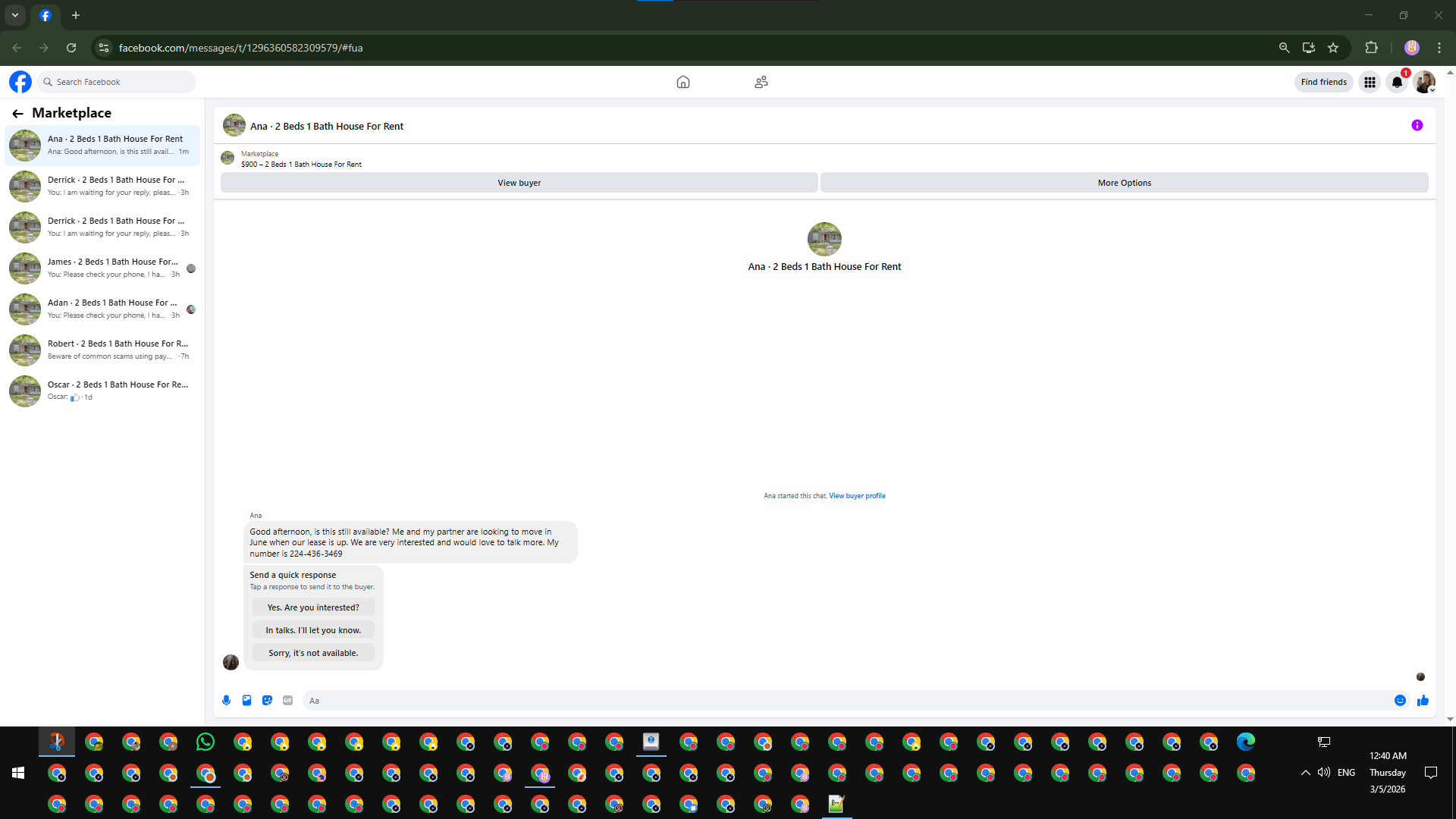
Task: Click the listing thumbnail beside $900 price
Action: pyautogui.click(x=227, y=158)
